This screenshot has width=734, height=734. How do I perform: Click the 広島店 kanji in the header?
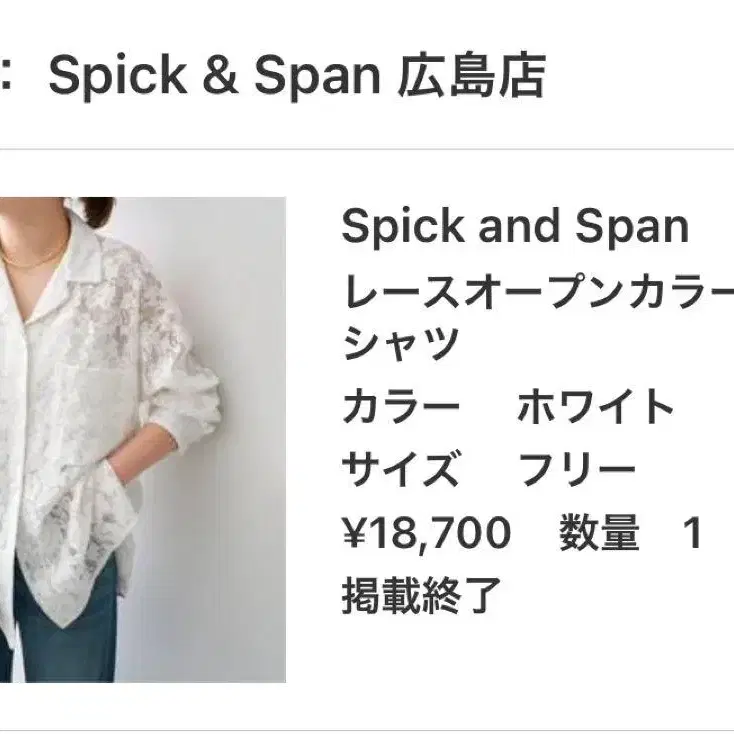pos(472,77)
